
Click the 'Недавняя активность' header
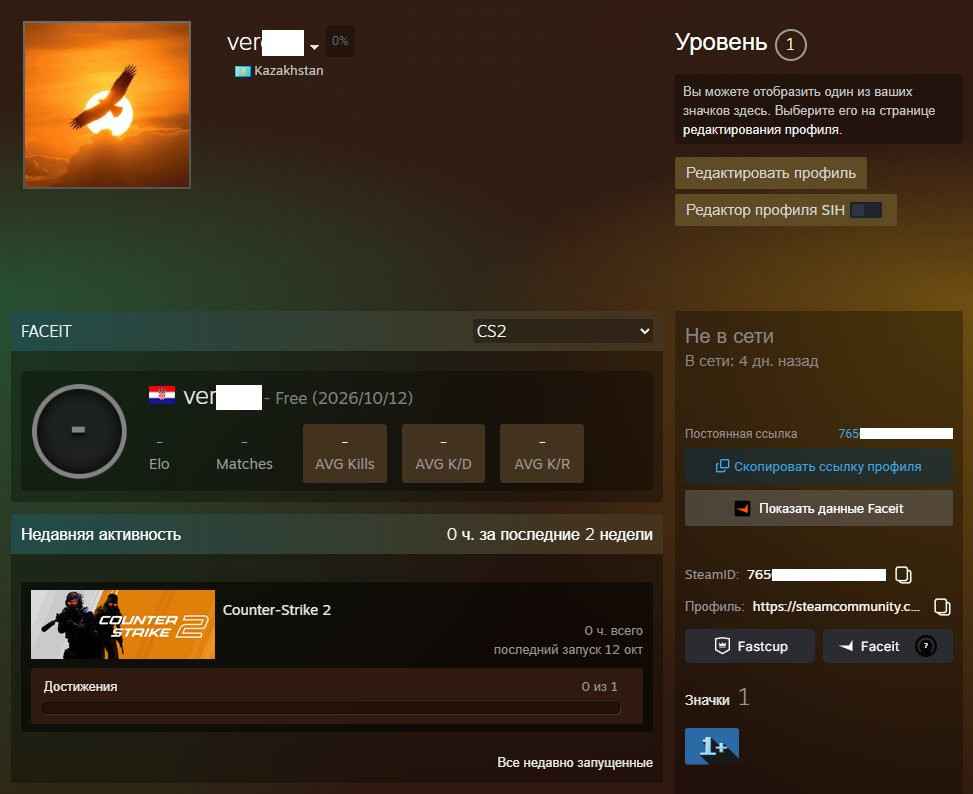[101, 535]
